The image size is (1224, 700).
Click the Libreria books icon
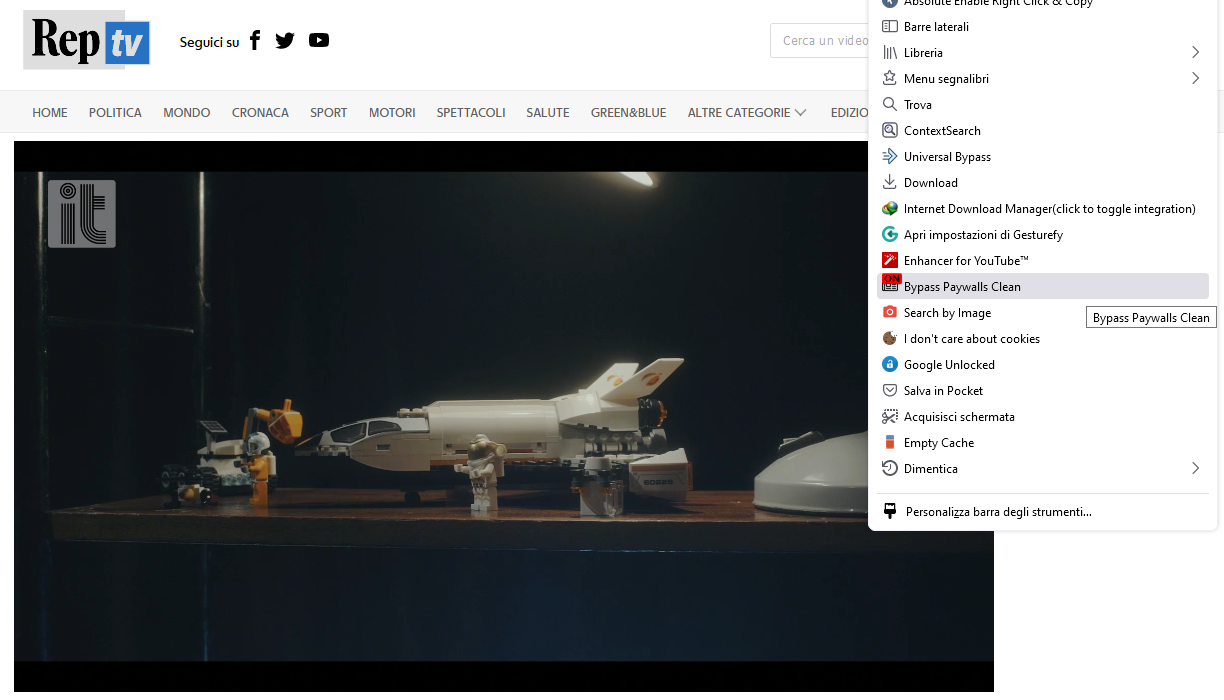click(890, 53)
